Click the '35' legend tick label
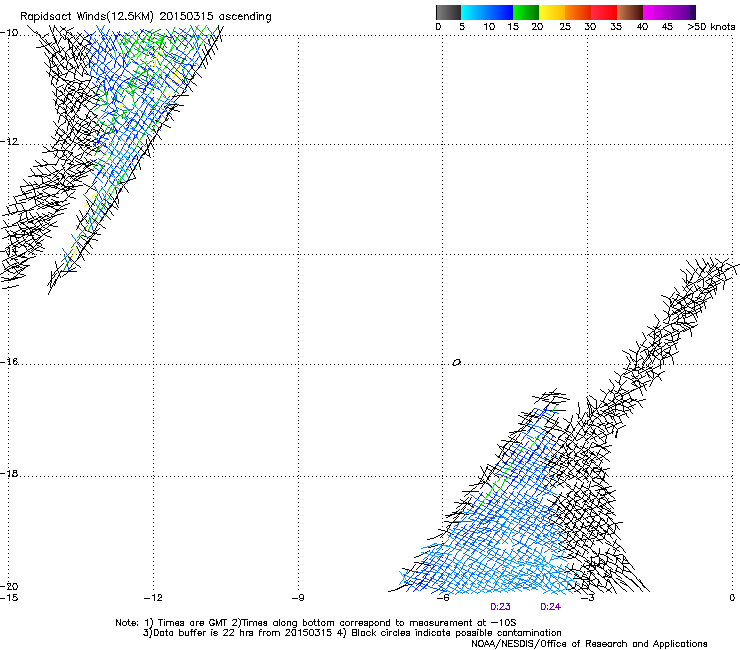This screenshot has width=740, height=650. coord(616,27)
